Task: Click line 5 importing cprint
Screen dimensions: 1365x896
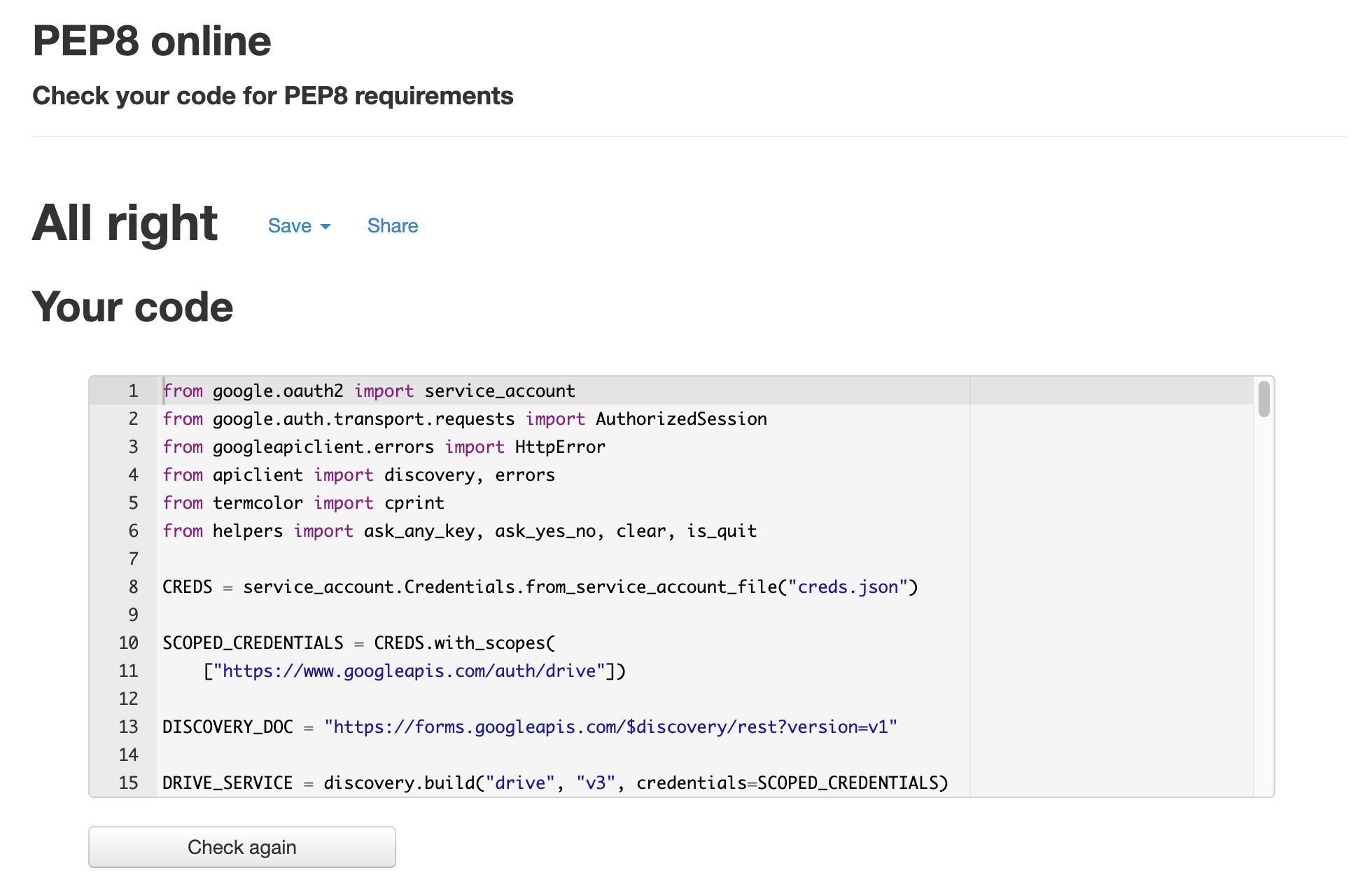Action: [x=304, y=503]
